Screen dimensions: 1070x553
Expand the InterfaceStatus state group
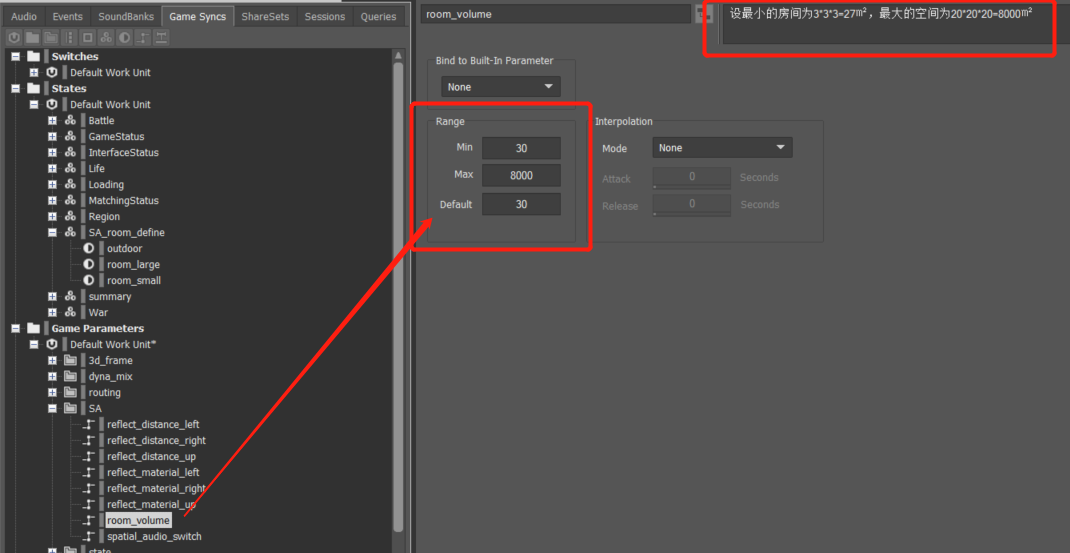[52, 153]
